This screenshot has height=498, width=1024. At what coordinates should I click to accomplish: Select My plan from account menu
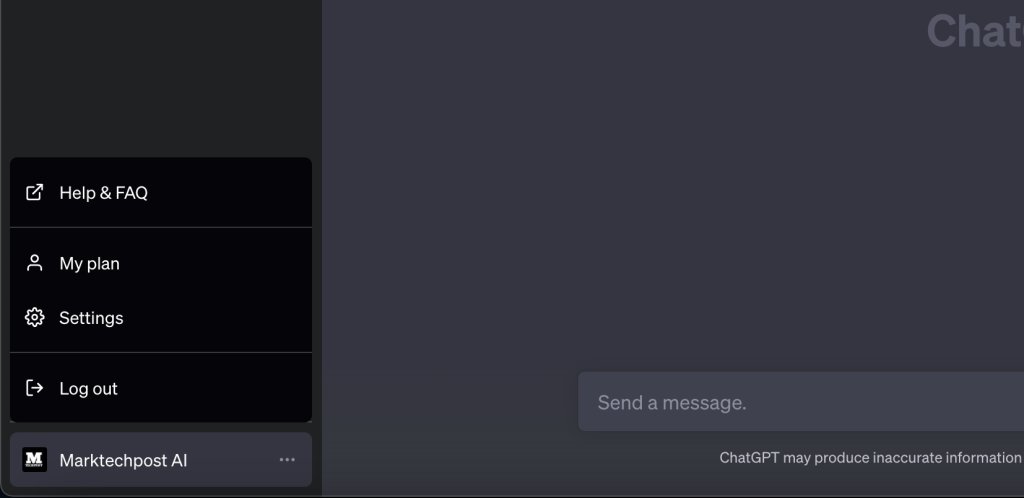[161, 263]
